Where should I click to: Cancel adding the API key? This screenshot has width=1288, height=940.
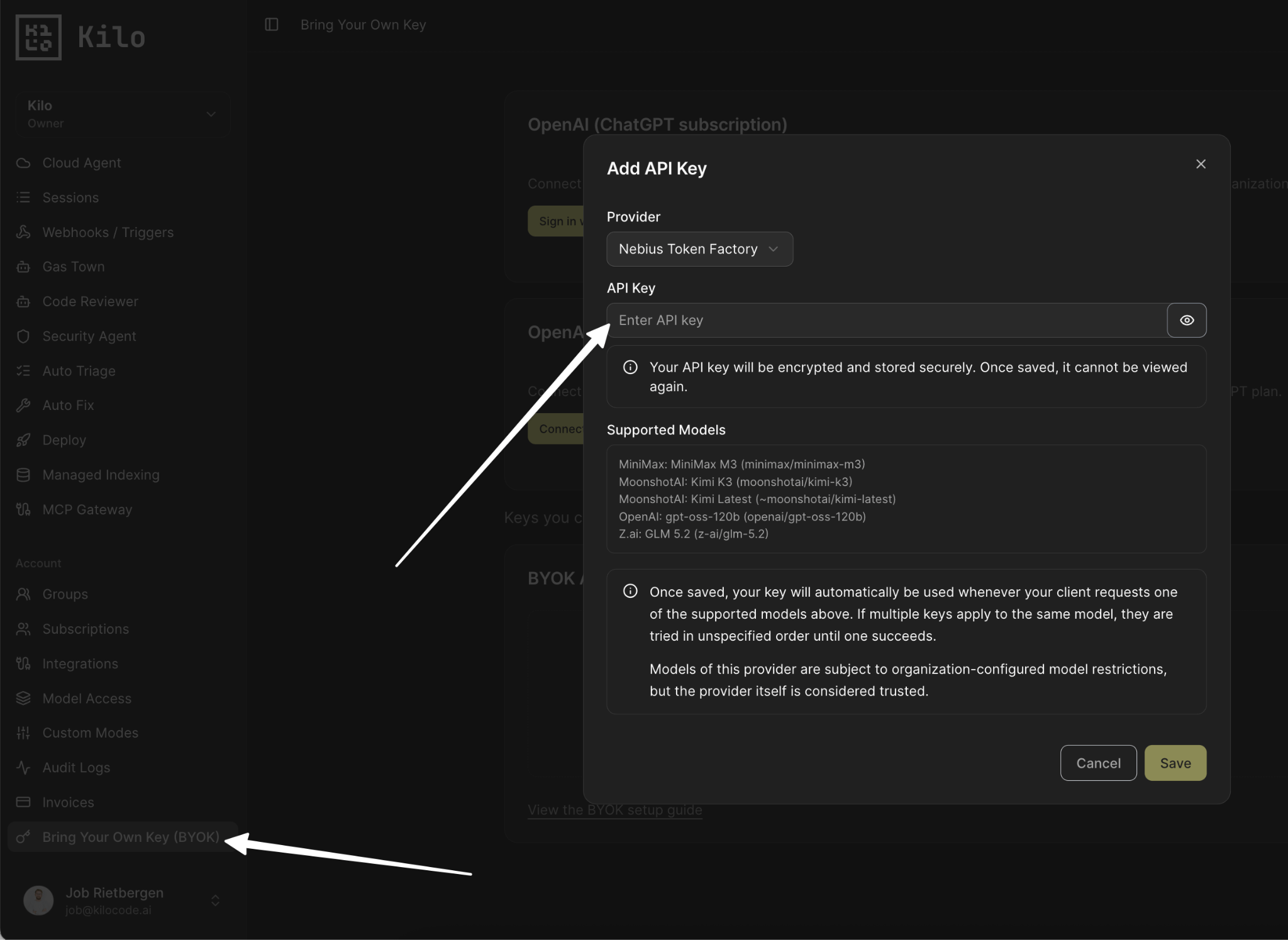pos(1098,763)
